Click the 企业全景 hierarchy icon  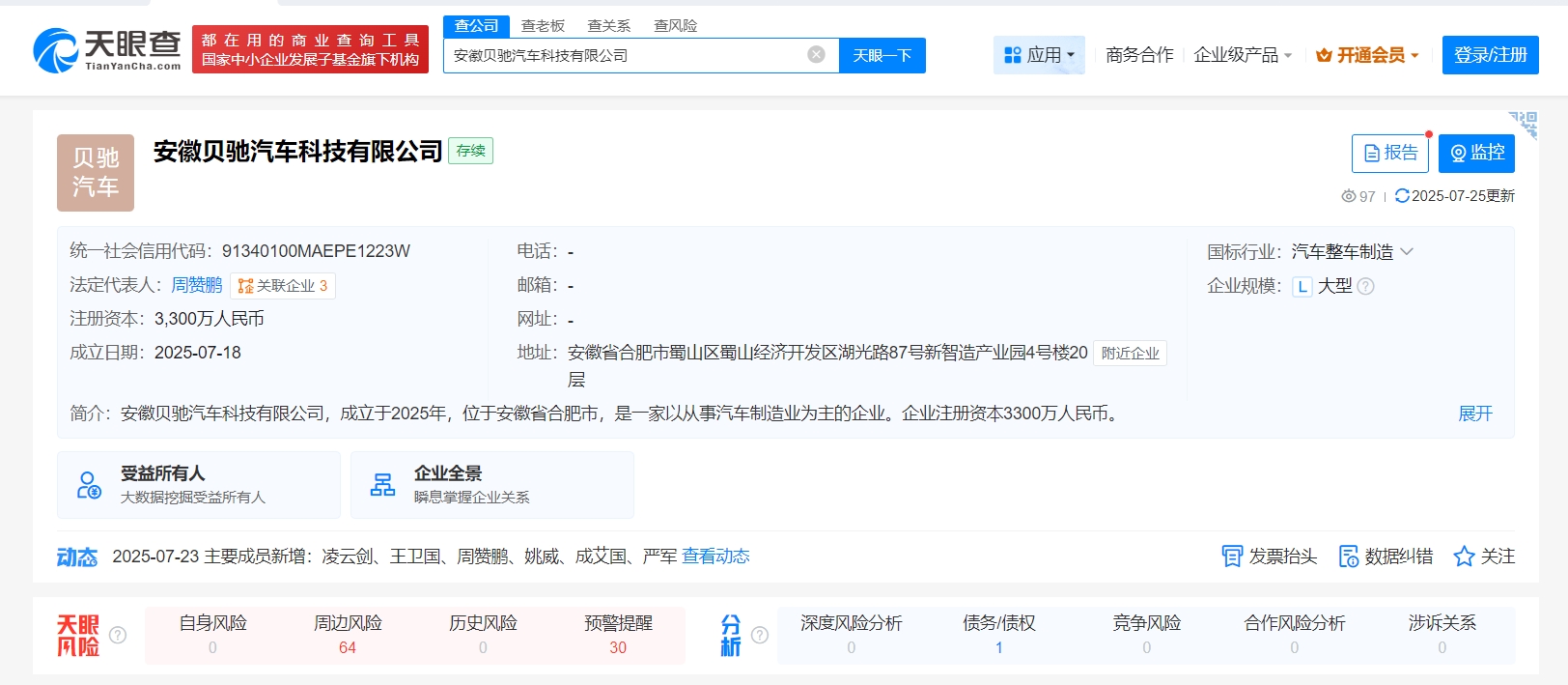click(x=382, y=485)
